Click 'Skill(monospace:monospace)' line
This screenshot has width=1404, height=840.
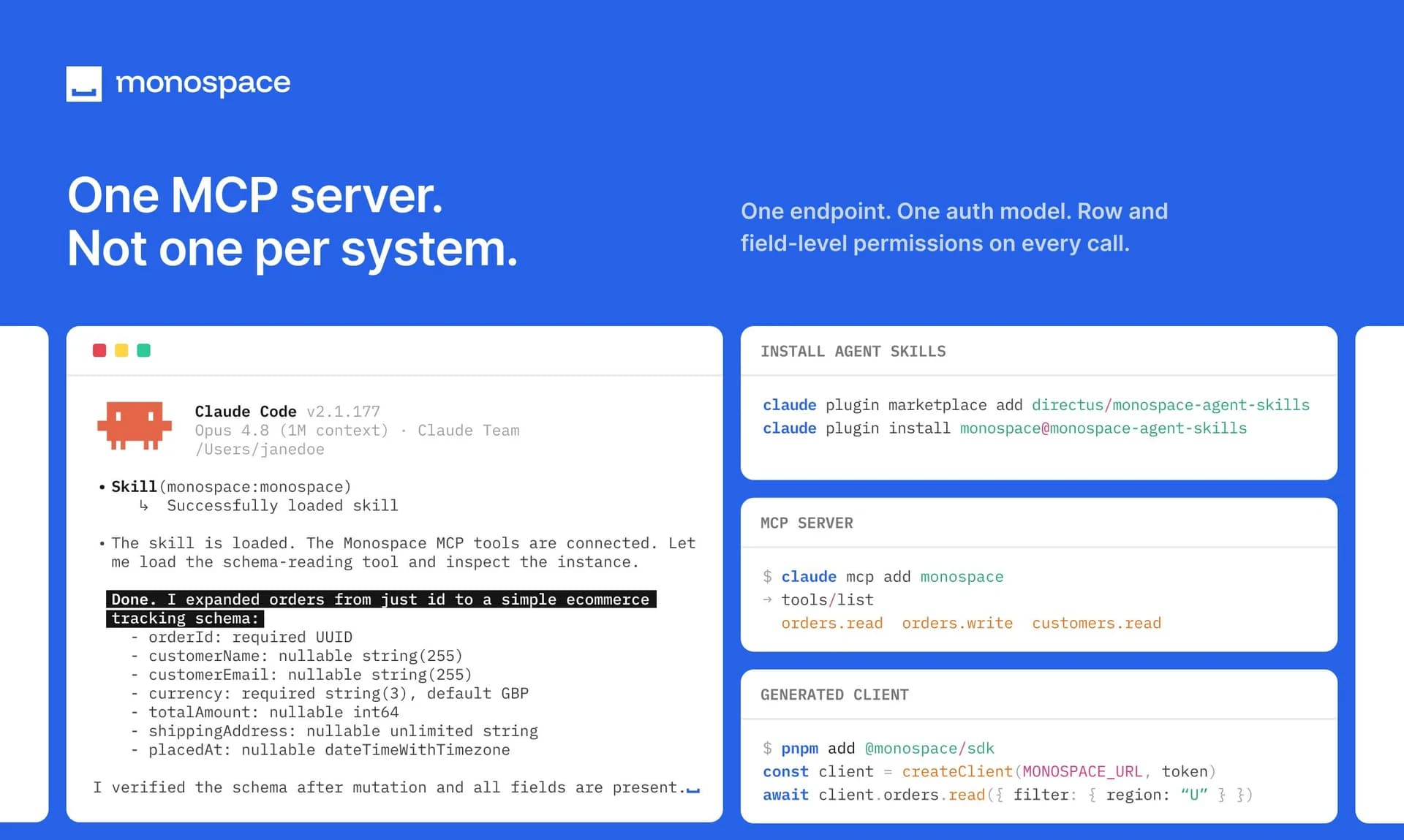click(231, 487)
